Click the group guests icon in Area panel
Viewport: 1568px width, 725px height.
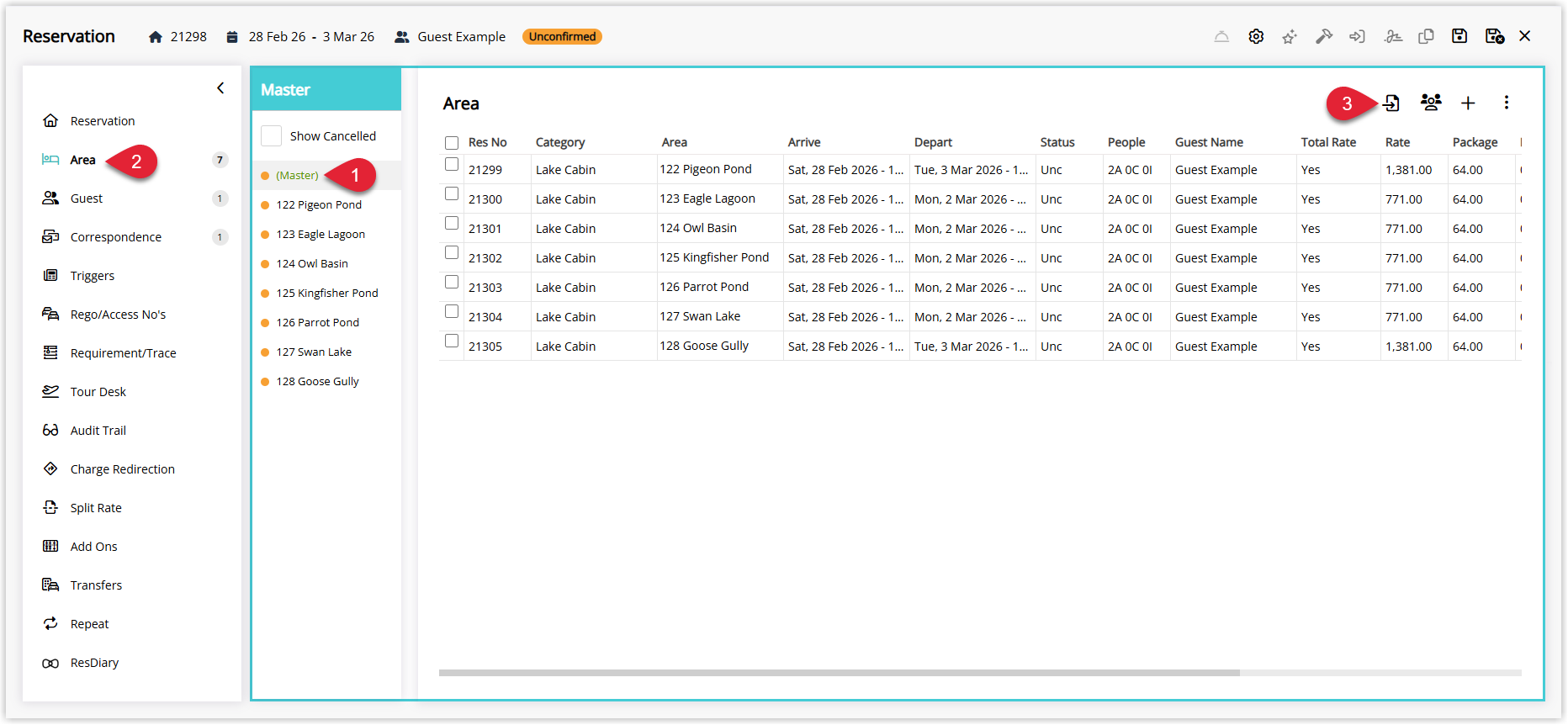1431,103
